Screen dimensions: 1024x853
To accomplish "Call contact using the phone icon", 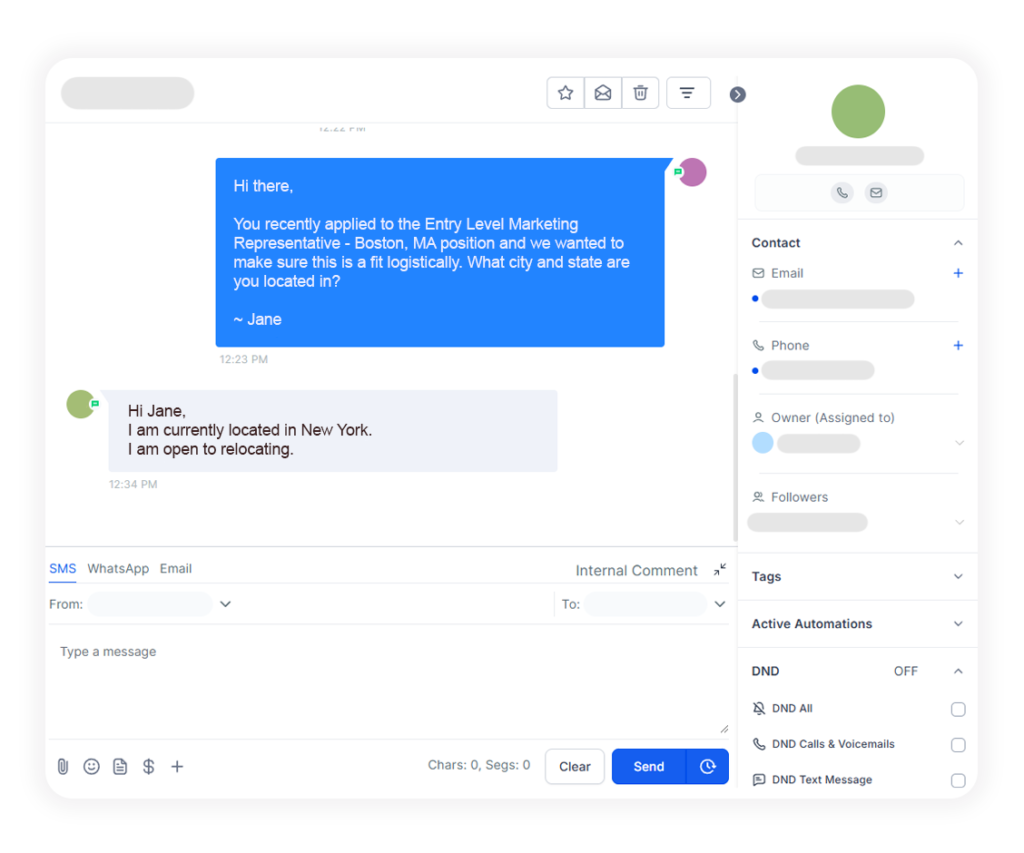I will [x=842, y=193].
